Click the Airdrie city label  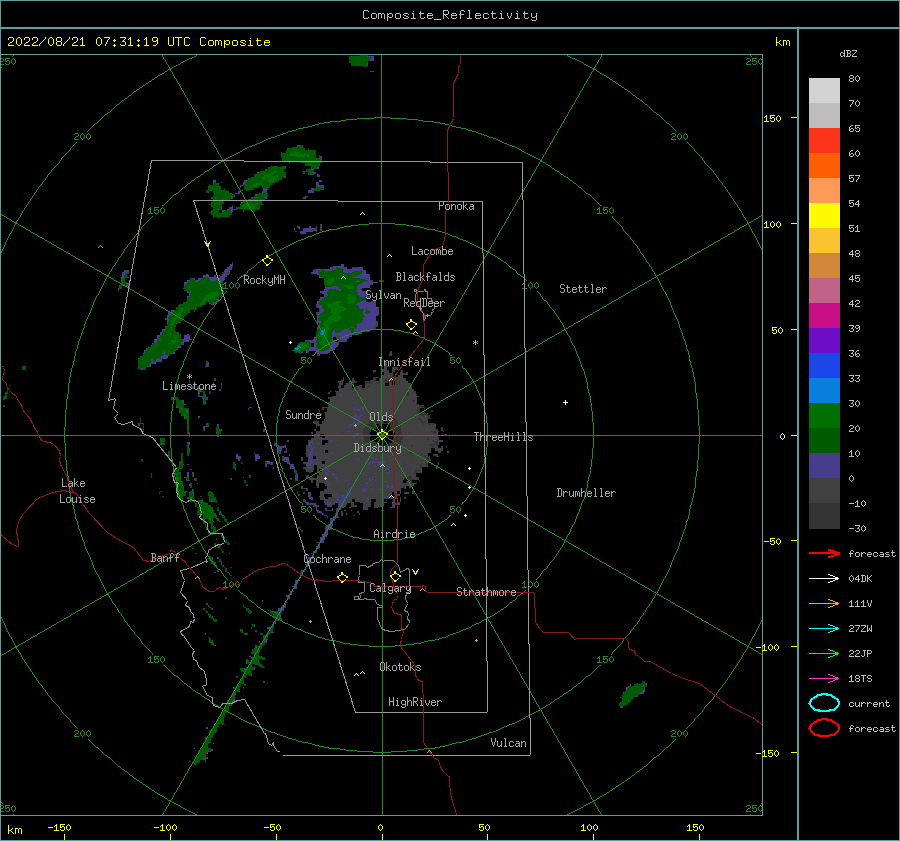(394, 534)
